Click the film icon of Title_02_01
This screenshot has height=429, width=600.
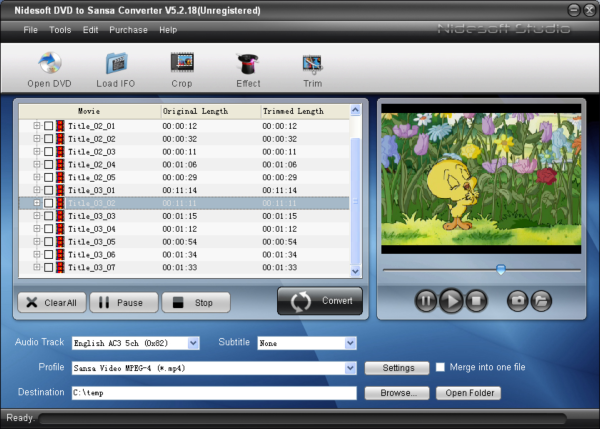pyautogui.click(x=60, y=126)
